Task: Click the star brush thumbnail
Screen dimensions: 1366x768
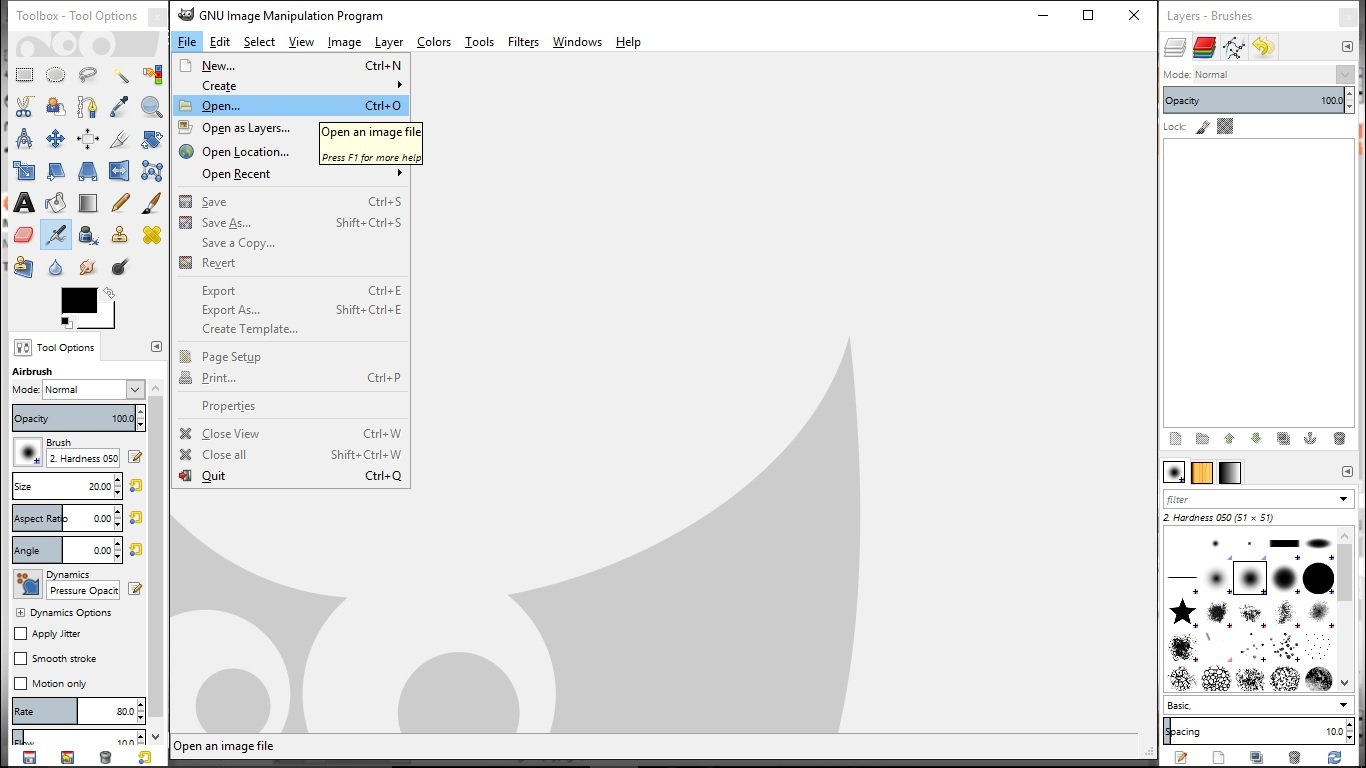Action: [x=1183, y=612]
